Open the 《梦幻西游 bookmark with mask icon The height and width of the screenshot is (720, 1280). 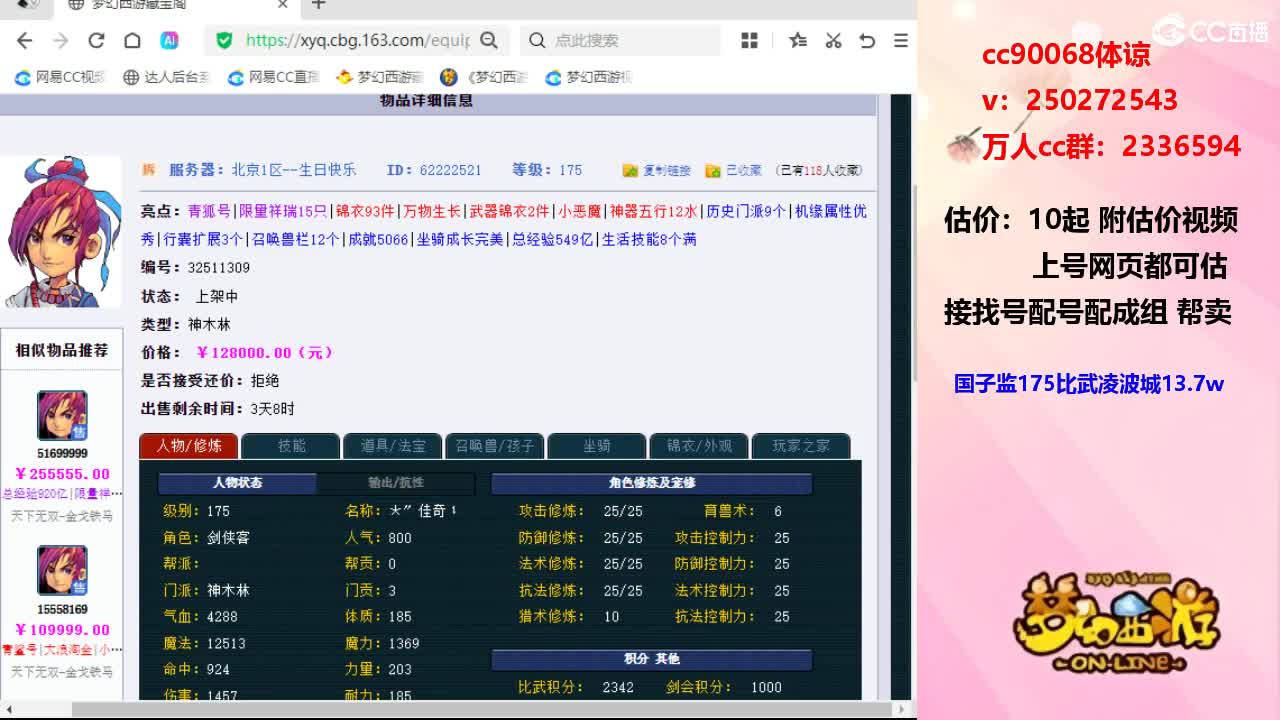[484, 77]
